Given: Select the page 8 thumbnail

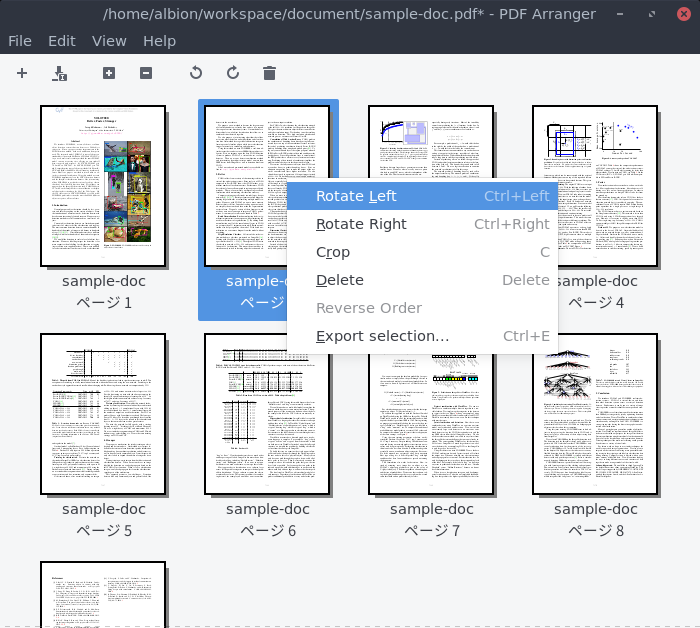Looking at the screenshot, I should (x=595, y=414).
